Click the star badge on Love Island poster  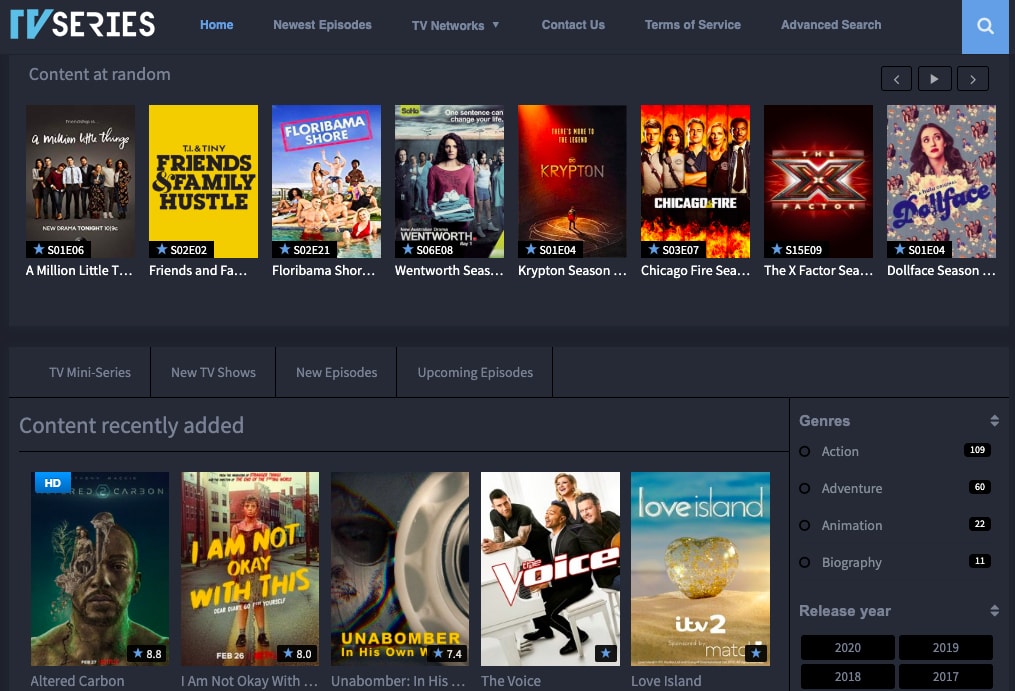756,653
